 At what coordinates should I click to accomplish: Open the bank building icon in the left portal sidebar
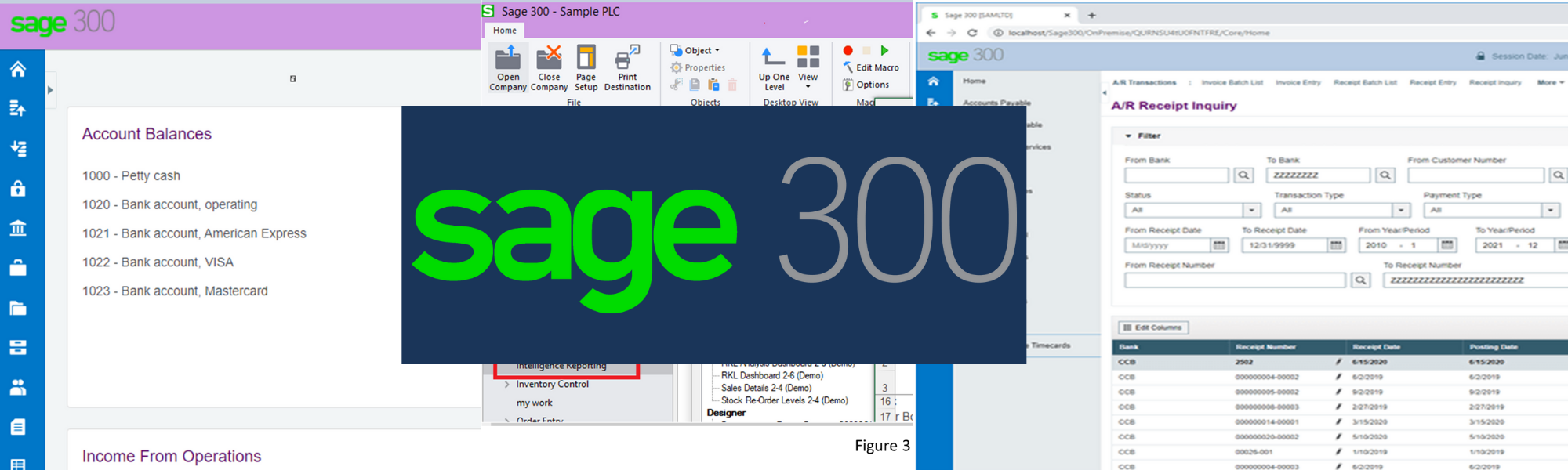18,228
